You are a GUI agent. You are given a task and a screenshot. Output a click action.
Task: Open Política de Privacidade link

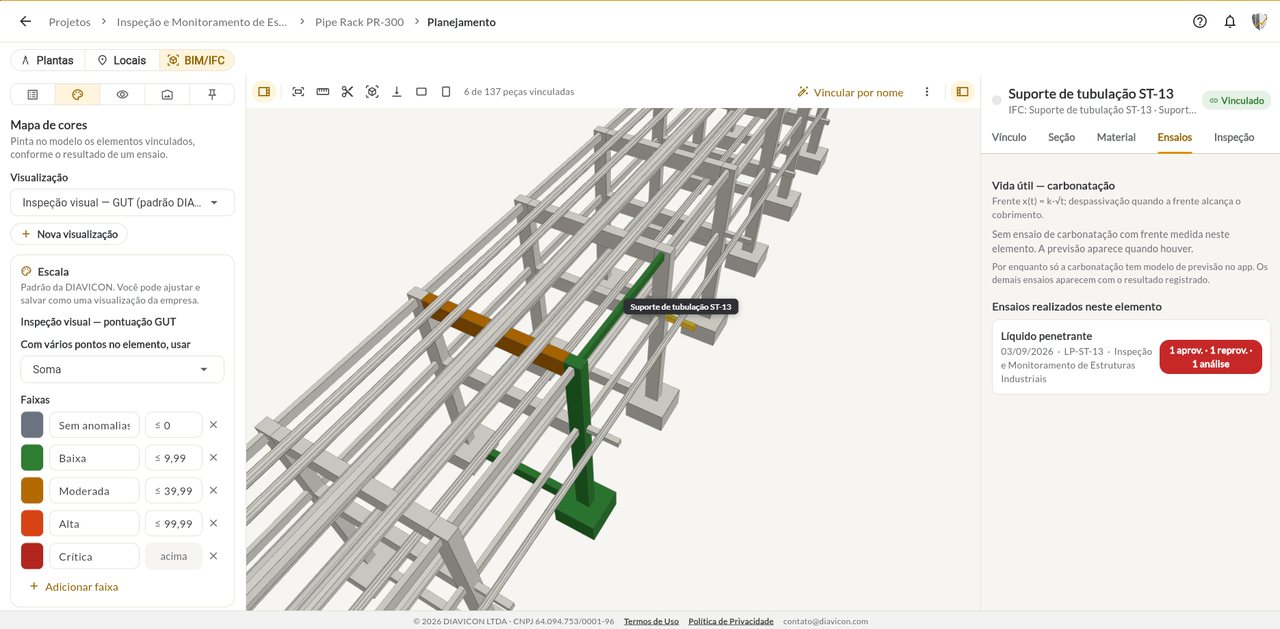coord(731,621)
